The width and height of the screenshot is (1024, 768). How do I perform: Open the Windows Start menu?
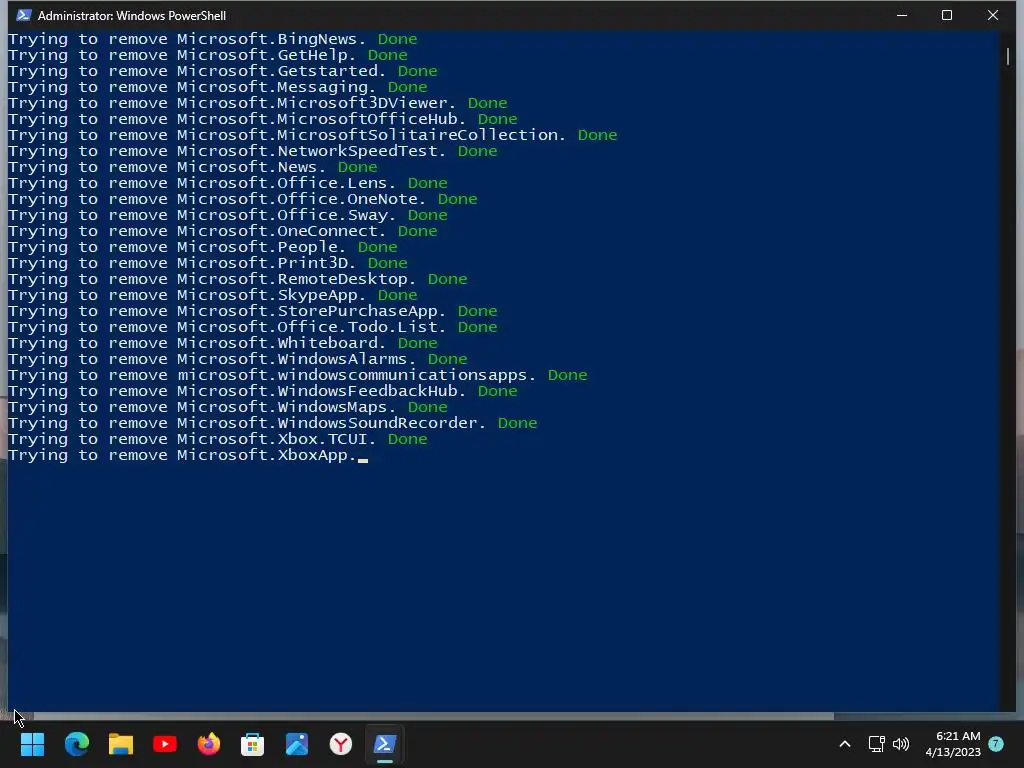pyautogui.click(x=33, y=744)
